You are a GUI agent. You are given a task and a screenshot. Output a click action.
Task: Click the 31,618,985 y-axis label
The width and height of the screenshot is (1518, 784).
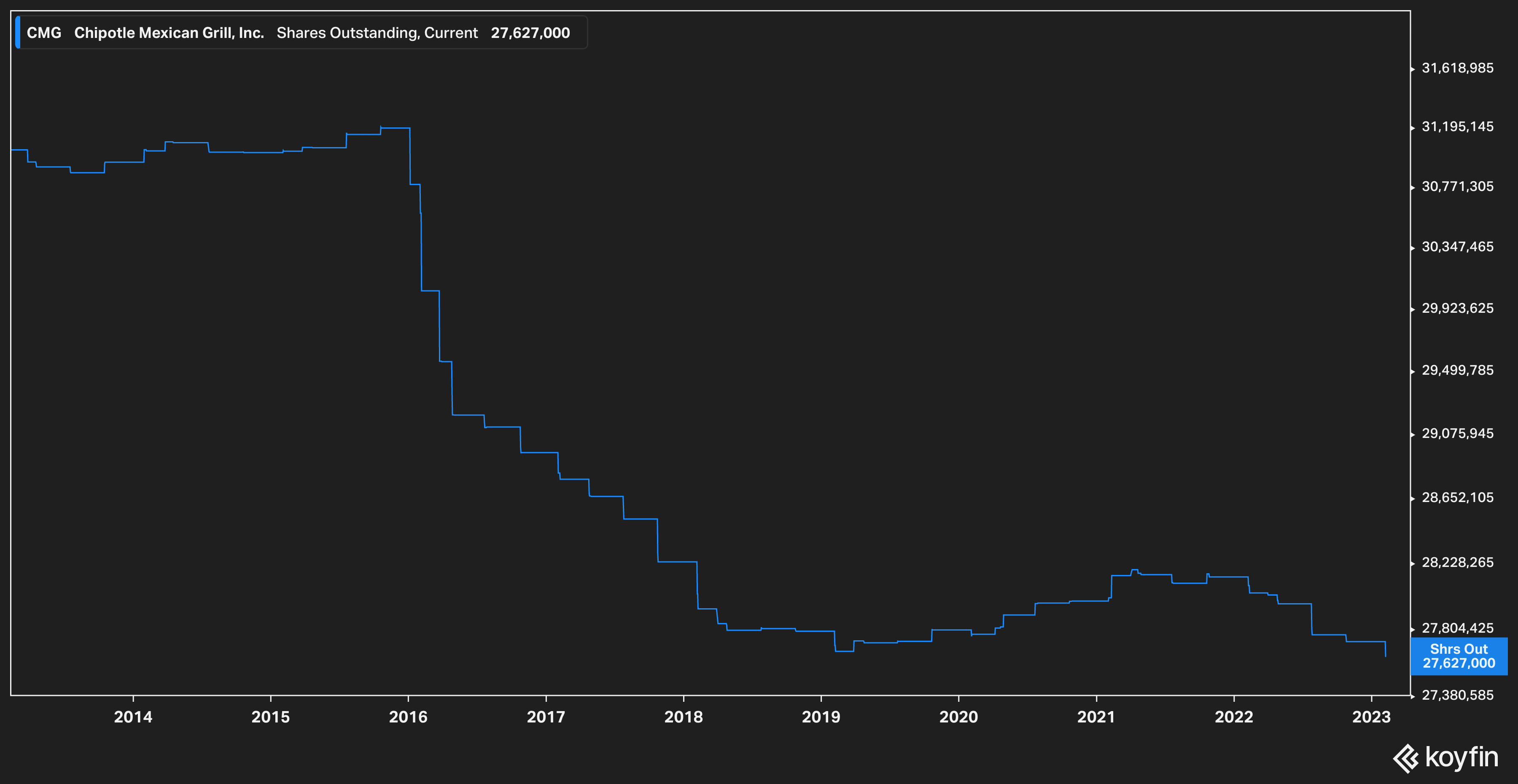pyautogui.click(x=1457, y=68)
